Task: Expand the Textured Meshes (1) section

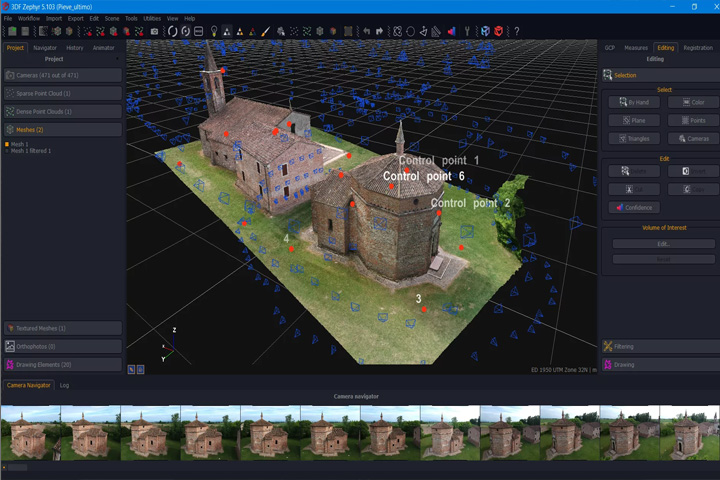Action: pyautogui.click(x=63, y=328)
